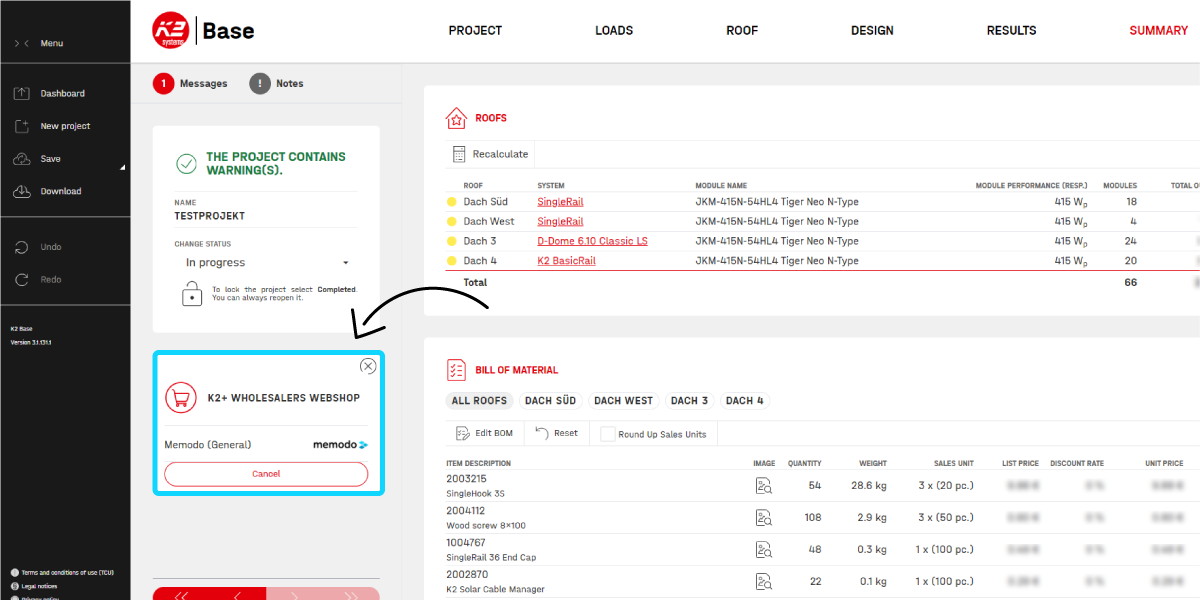
Task: Click the red Messages counter badge
Action: (164, 84)
